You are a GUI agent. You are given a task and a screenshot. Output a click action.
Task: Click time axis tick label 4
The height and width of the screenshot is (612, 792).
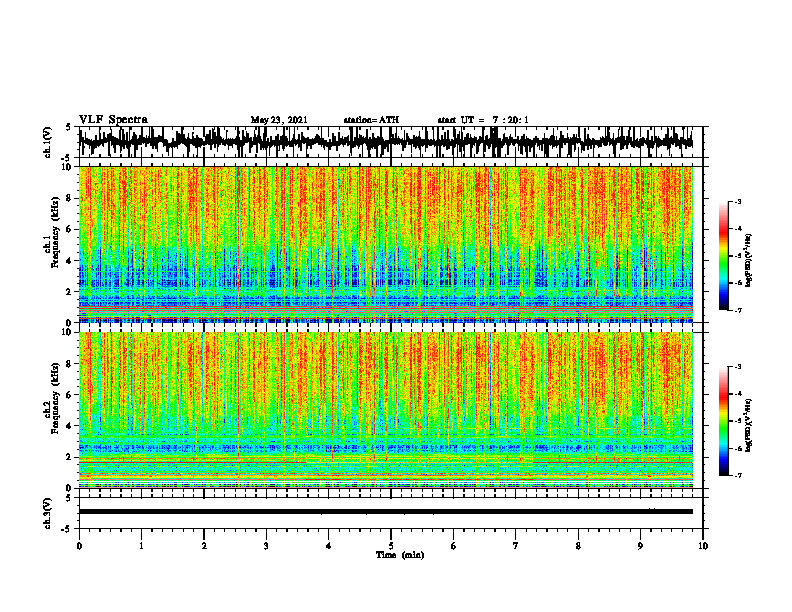coord(329,546)
